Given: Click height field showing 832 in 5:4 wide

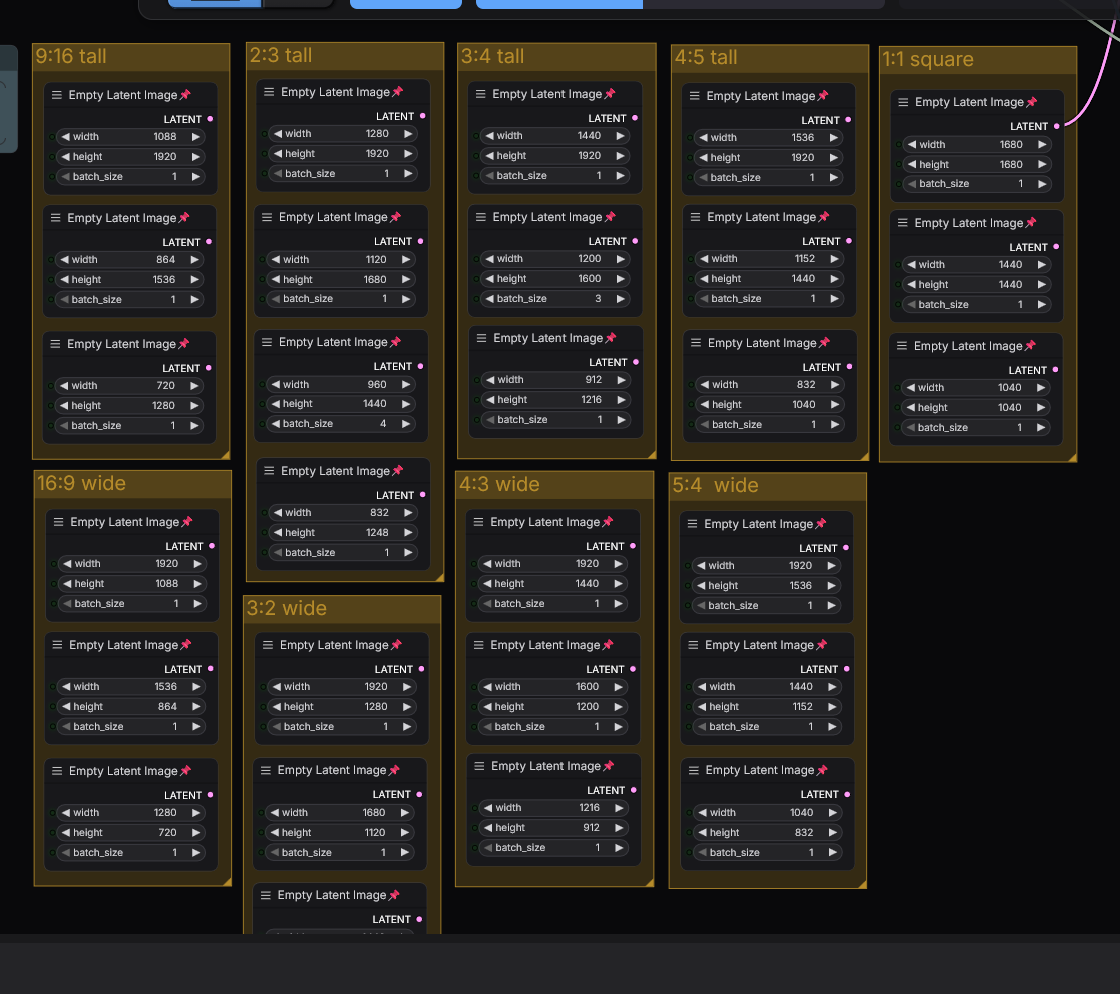Looking at the screenshot, I should click(x=766, y=833).
